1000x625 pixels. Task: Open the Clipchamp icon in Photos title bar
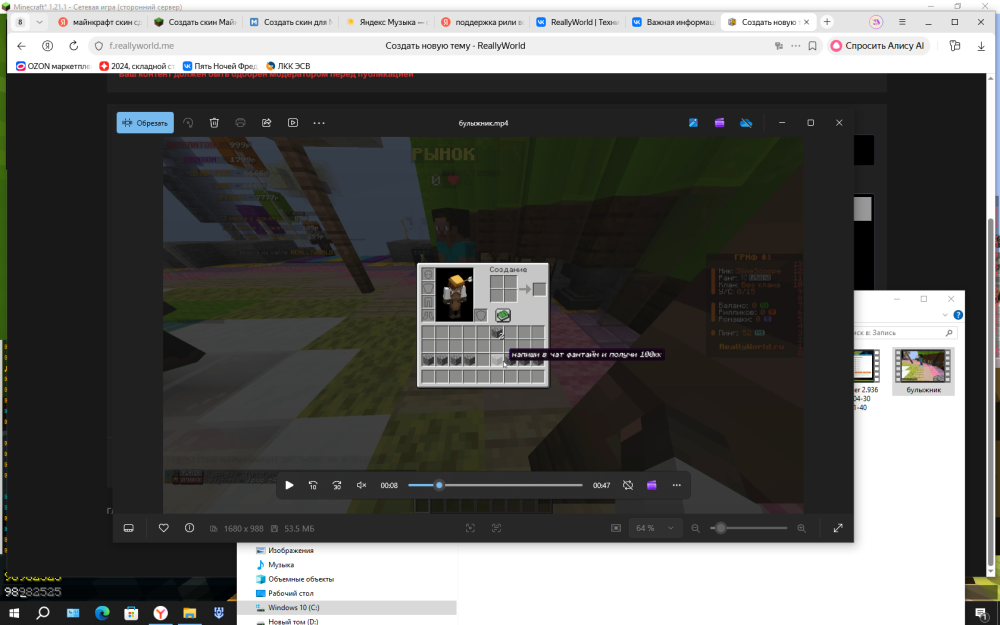(x=719, y=123)
